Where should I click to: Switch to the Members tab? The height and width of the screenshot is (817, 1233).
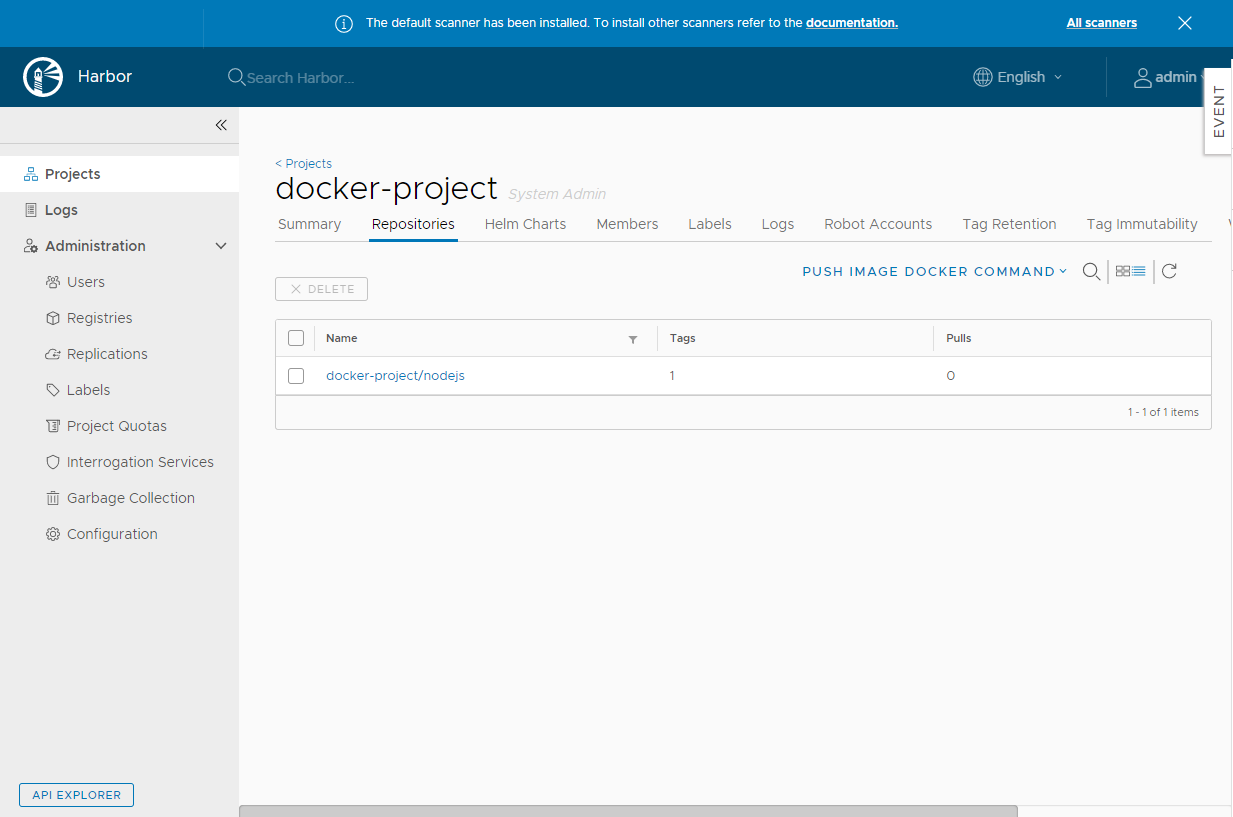pos(627,224)
